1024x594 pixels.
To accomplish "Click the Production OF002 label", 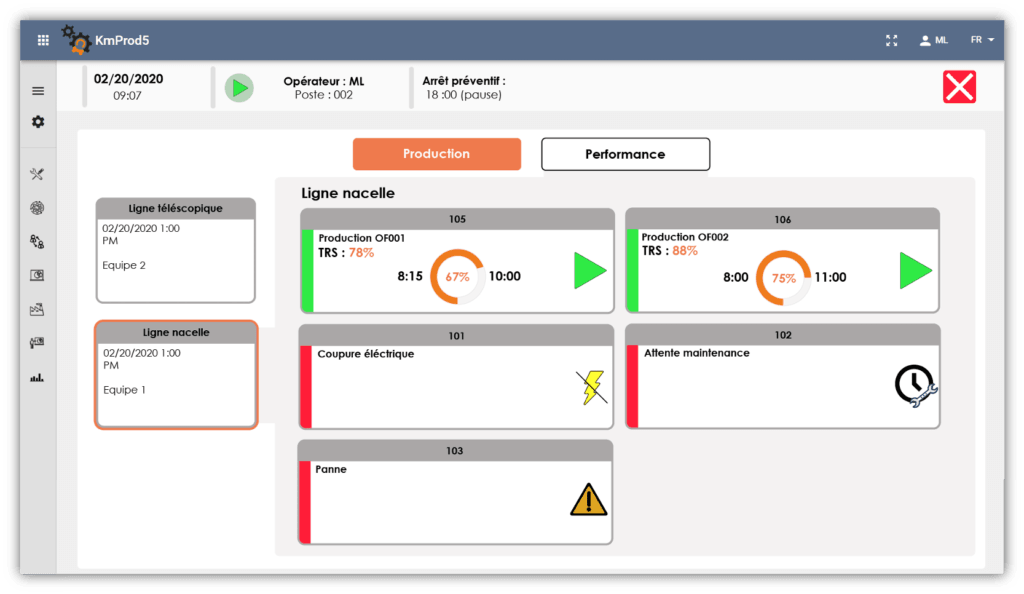I will coord(685,237).
